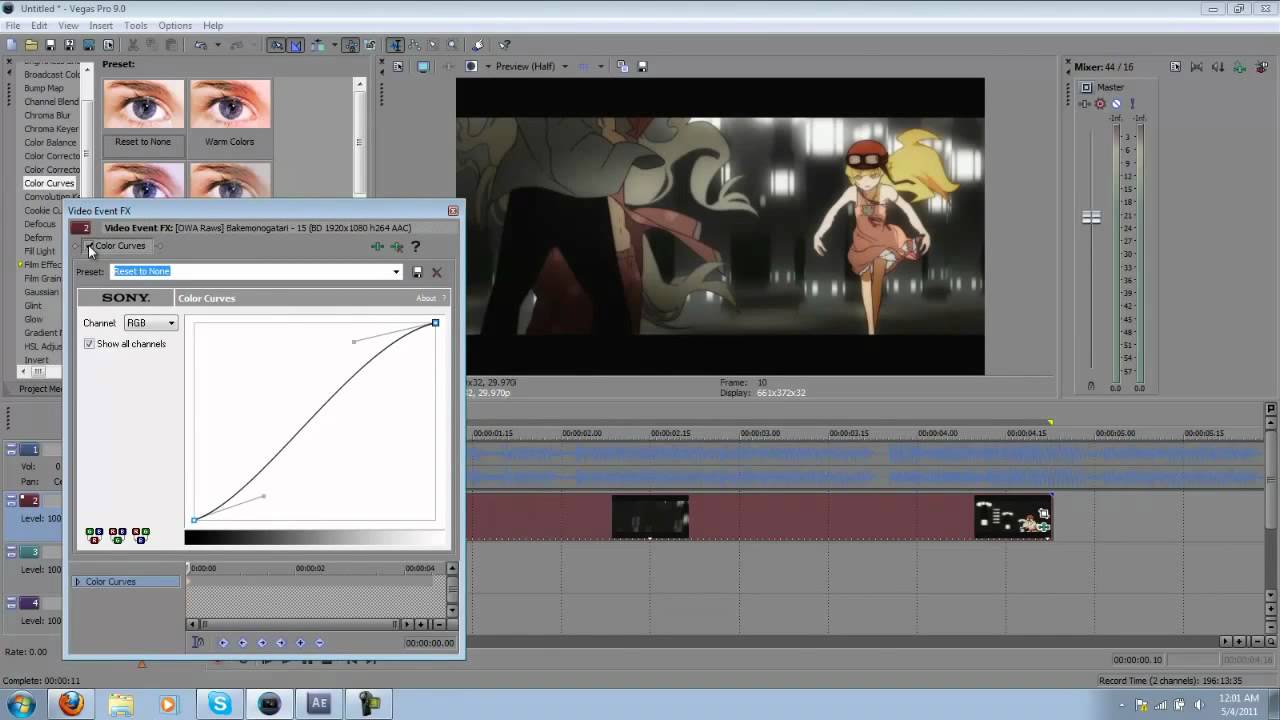Screen dimensions: 1280x720
Task: Open Preview (Half) quality dropdown
Action: click(565, 66)
